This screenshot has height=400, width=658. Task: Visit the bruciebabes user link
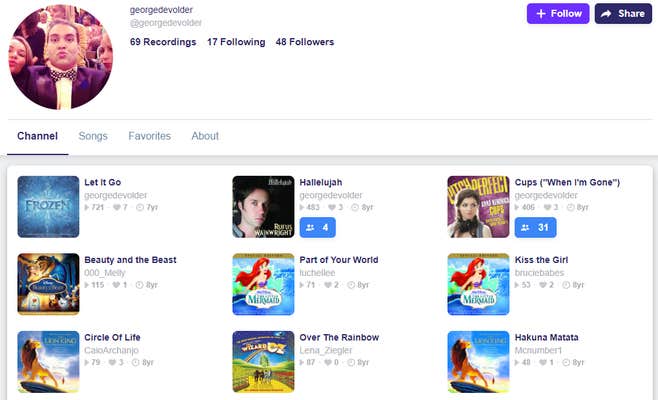coord(541,272)
